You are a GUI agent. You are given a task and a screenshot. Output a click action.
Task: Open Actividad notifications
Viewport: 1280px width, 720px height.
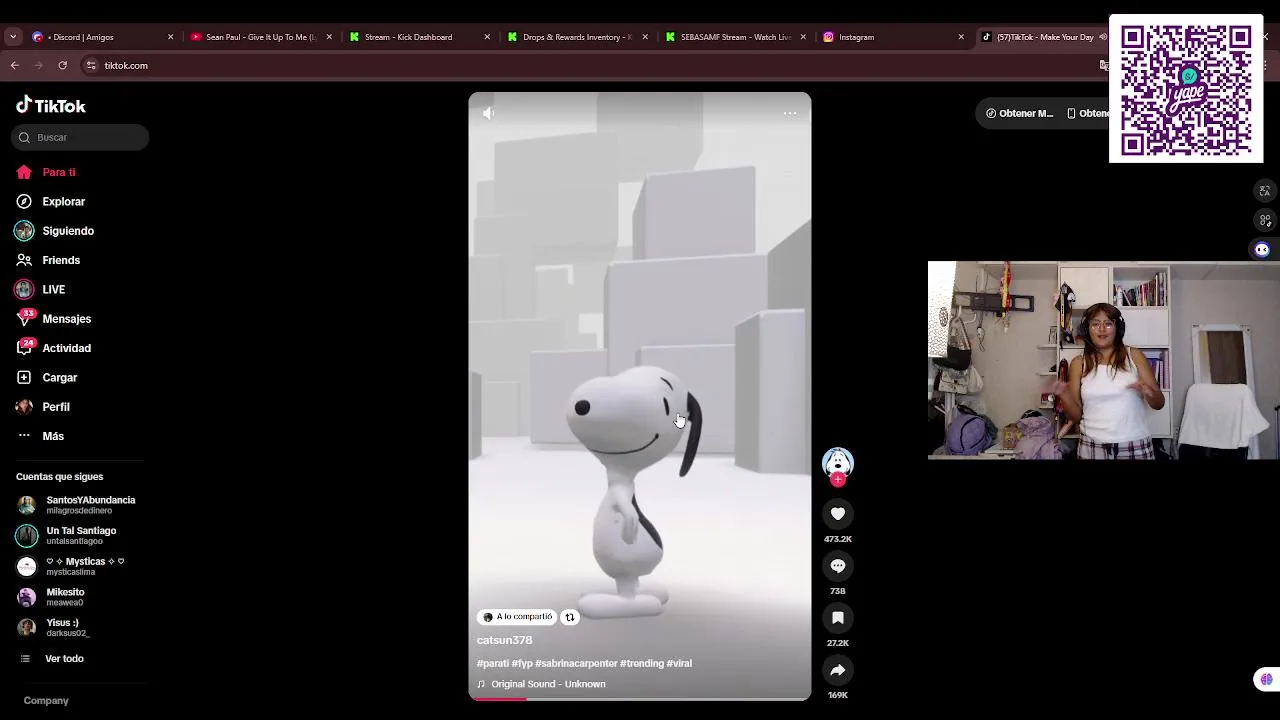pos(66,348)
